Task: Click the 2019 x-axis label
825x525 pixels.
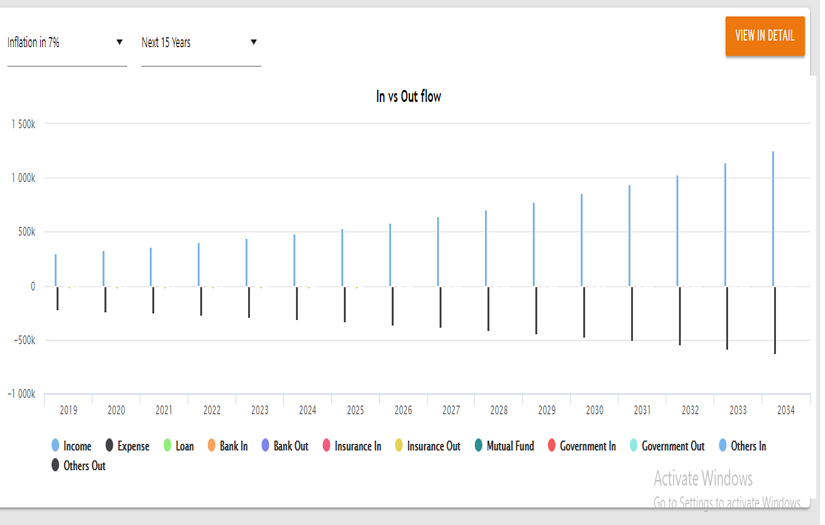Action: 68,410
